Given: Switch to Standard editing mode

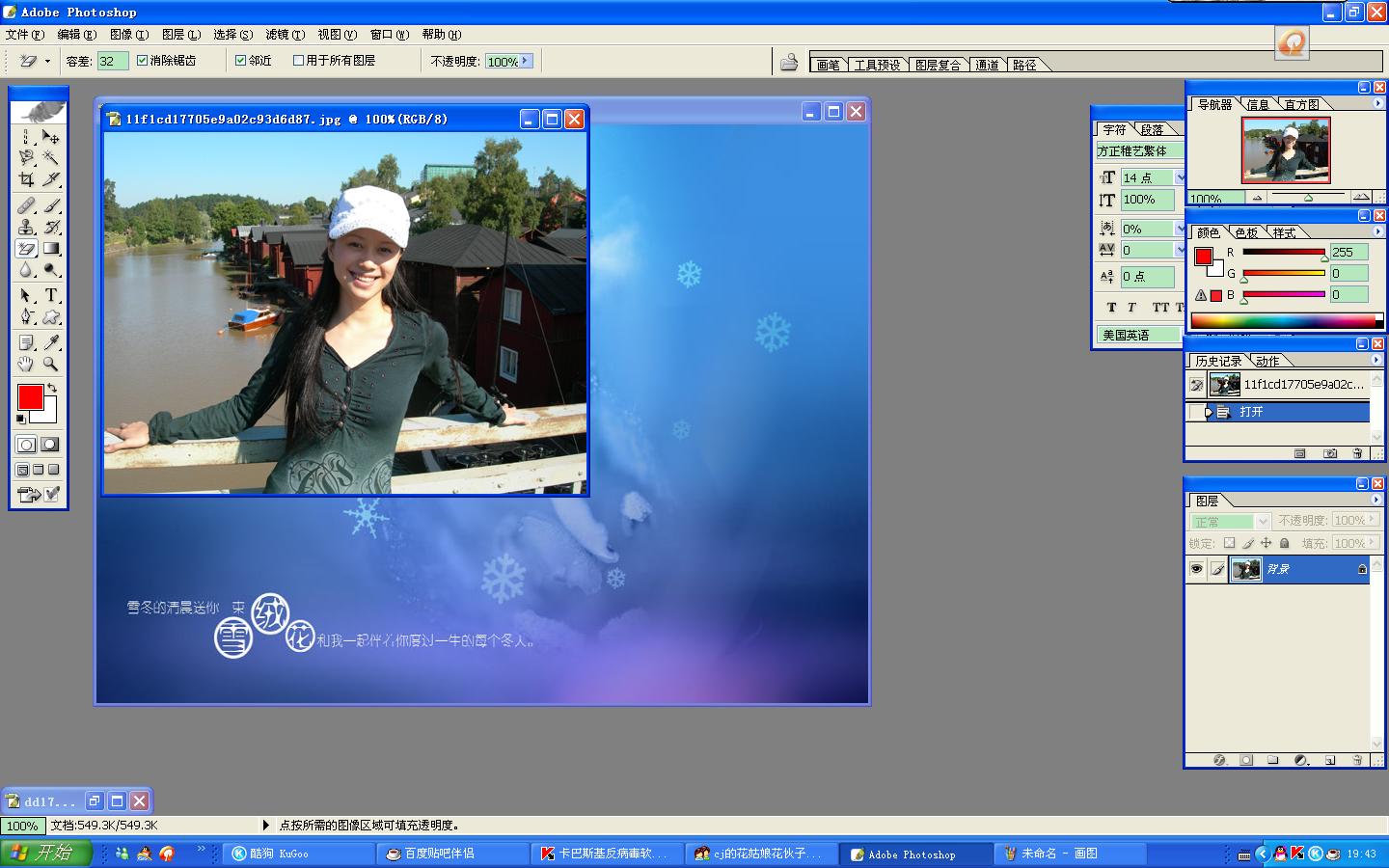Looking at the screenshot, I should tap(26, 445).
